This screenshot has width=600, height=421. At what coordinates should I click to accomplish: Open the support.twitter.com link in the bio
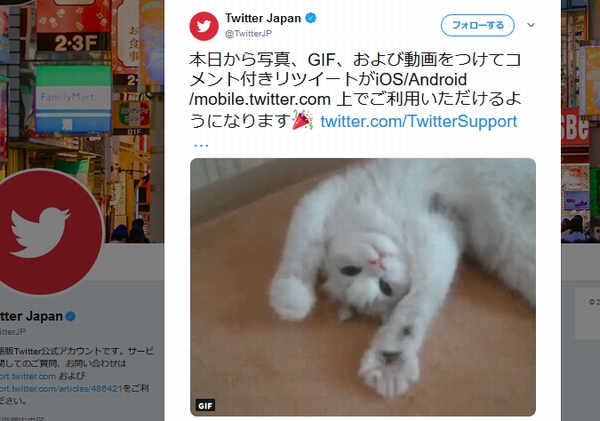click(28, 376)
